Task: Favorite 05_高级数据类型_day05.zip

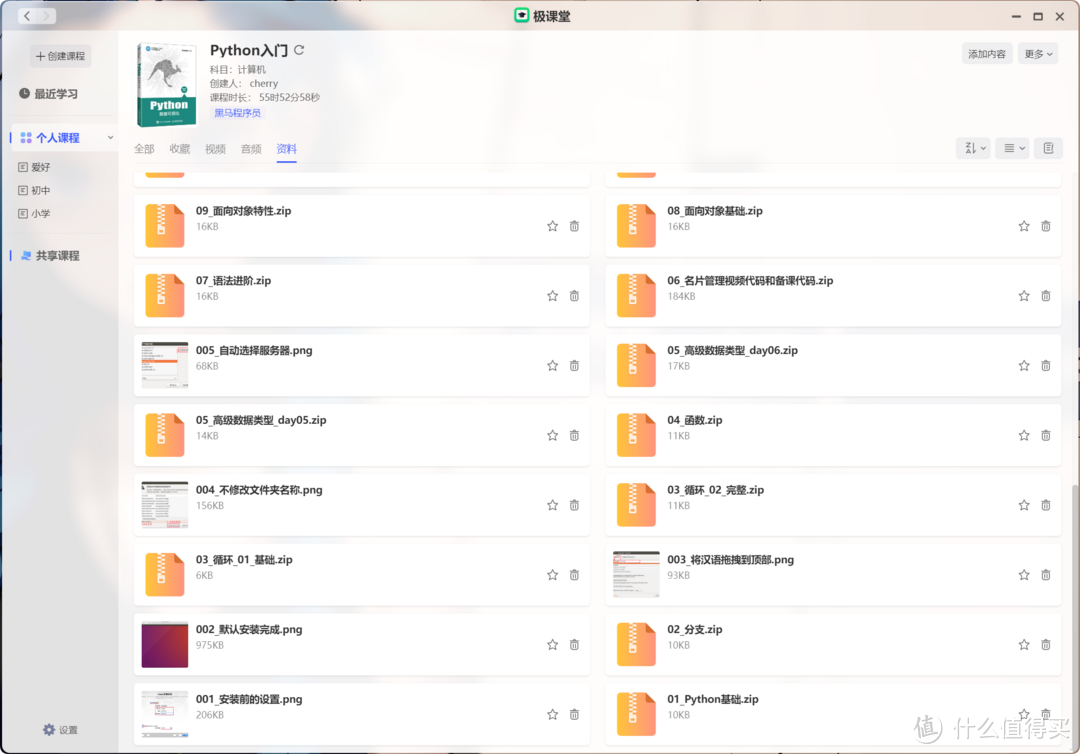Action: point(552,435)
